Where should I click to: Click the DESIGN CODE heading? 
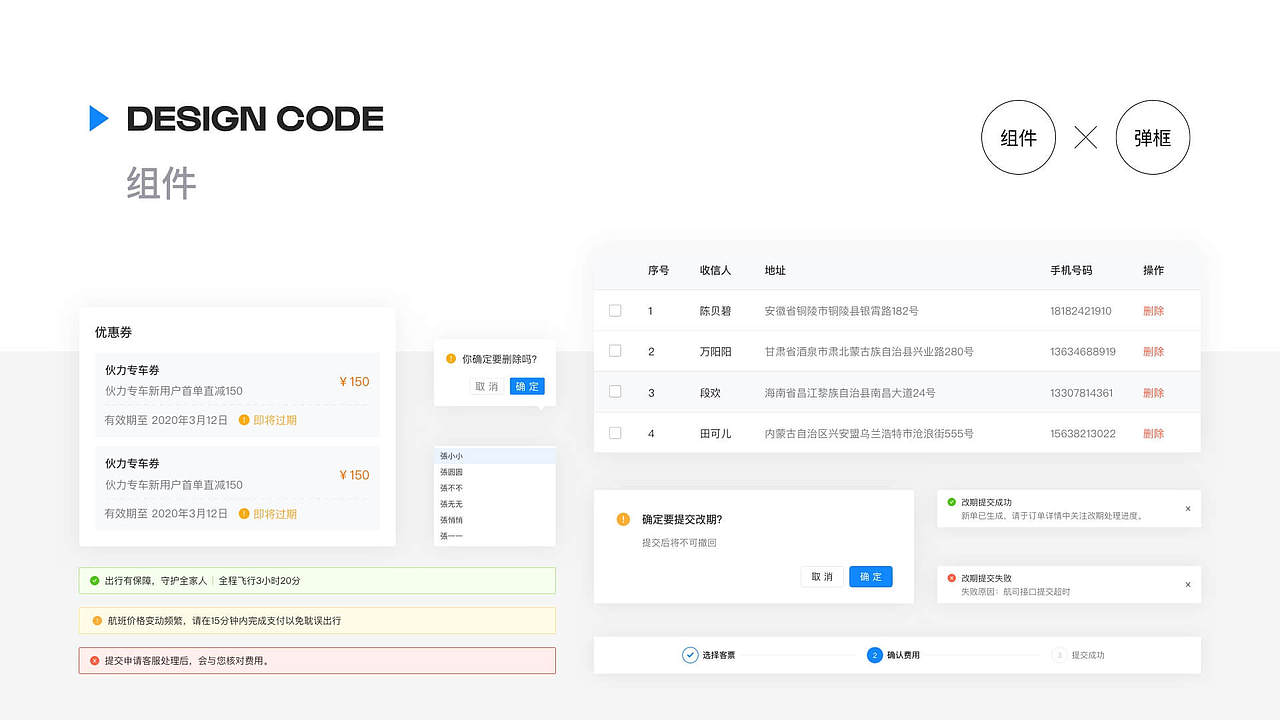[x=255, y=119]
